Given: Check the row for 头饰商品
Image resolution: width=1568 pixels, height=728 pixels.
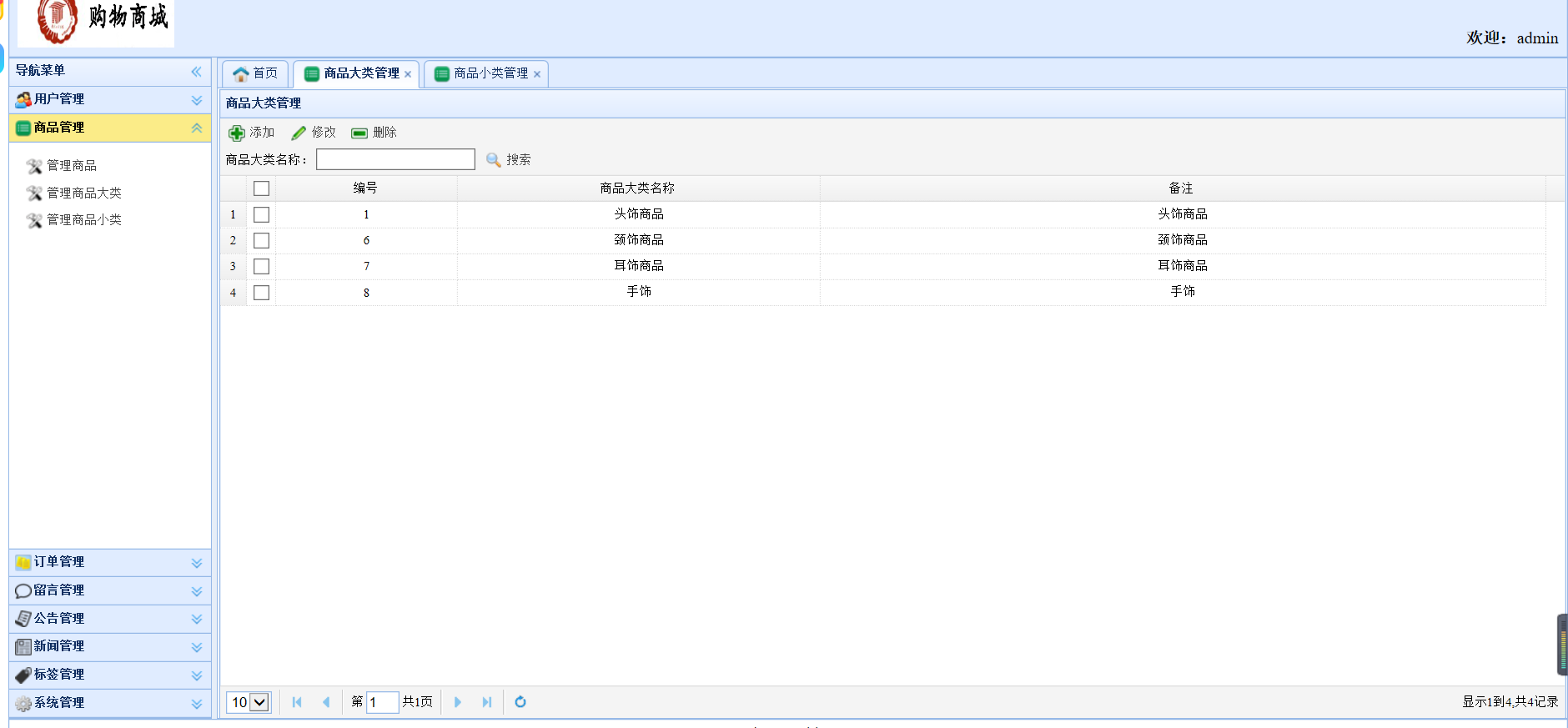Looking at the screenshot, I should click(x=261, y=214).
